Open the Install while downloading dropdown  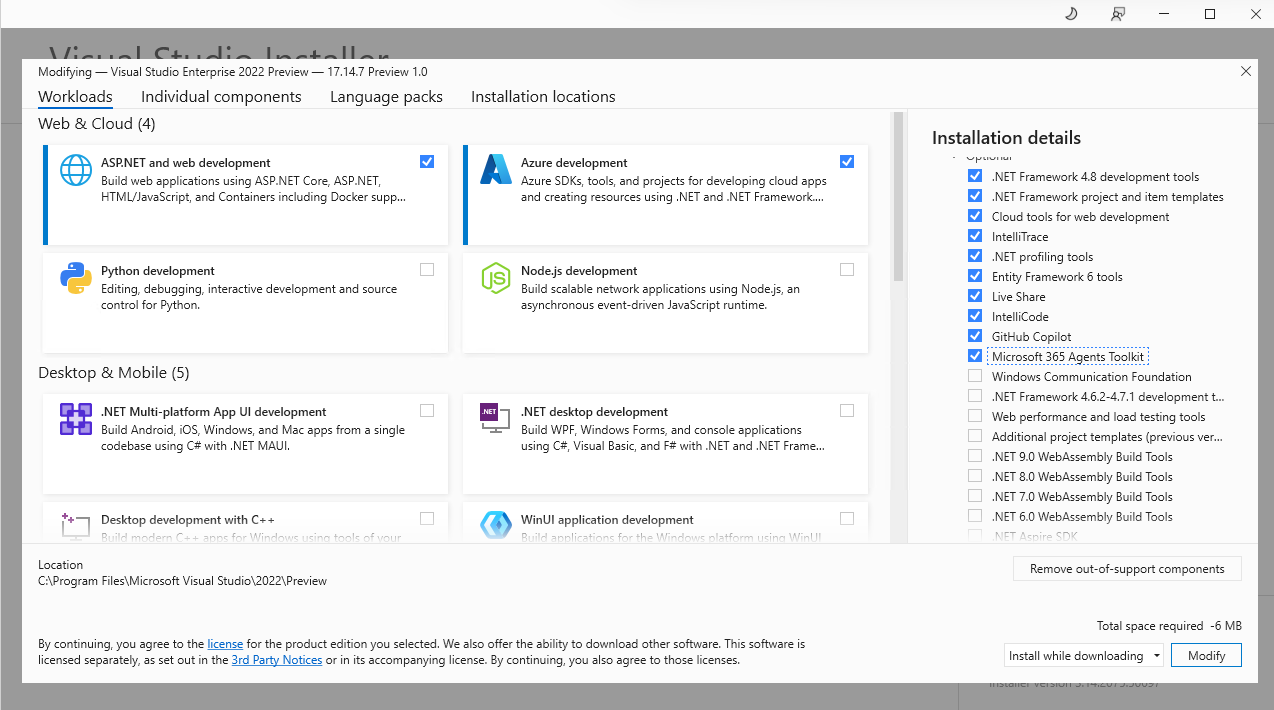click(1084, 656)
